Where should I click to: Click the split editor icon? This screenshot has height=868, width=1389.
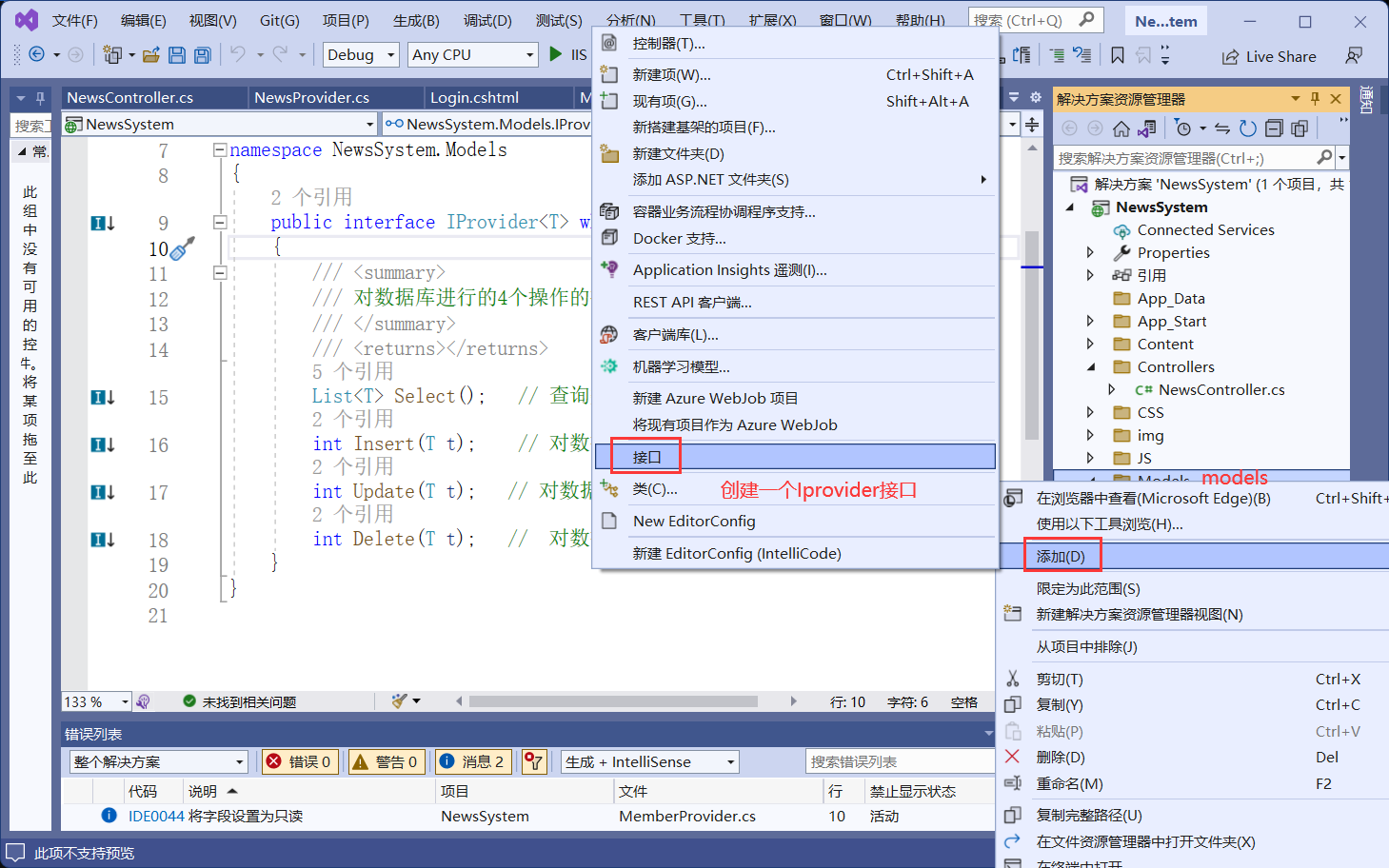tap(1032, 124)
